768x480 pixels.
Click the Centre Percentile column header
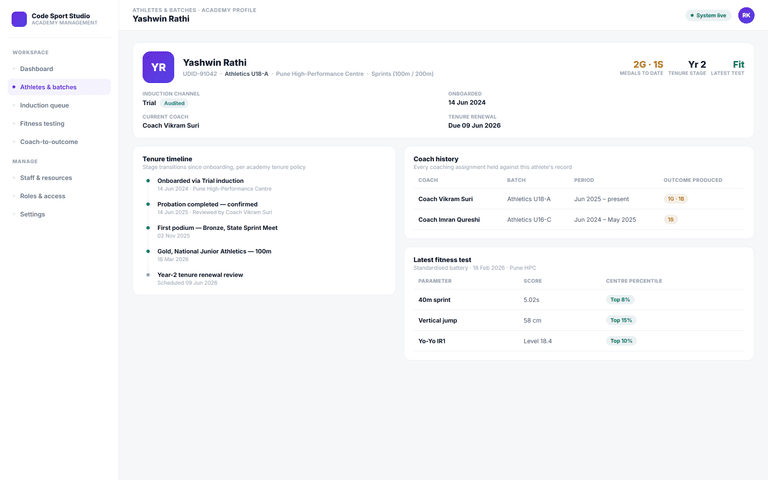pyautogui.click(x=634, y=281)
